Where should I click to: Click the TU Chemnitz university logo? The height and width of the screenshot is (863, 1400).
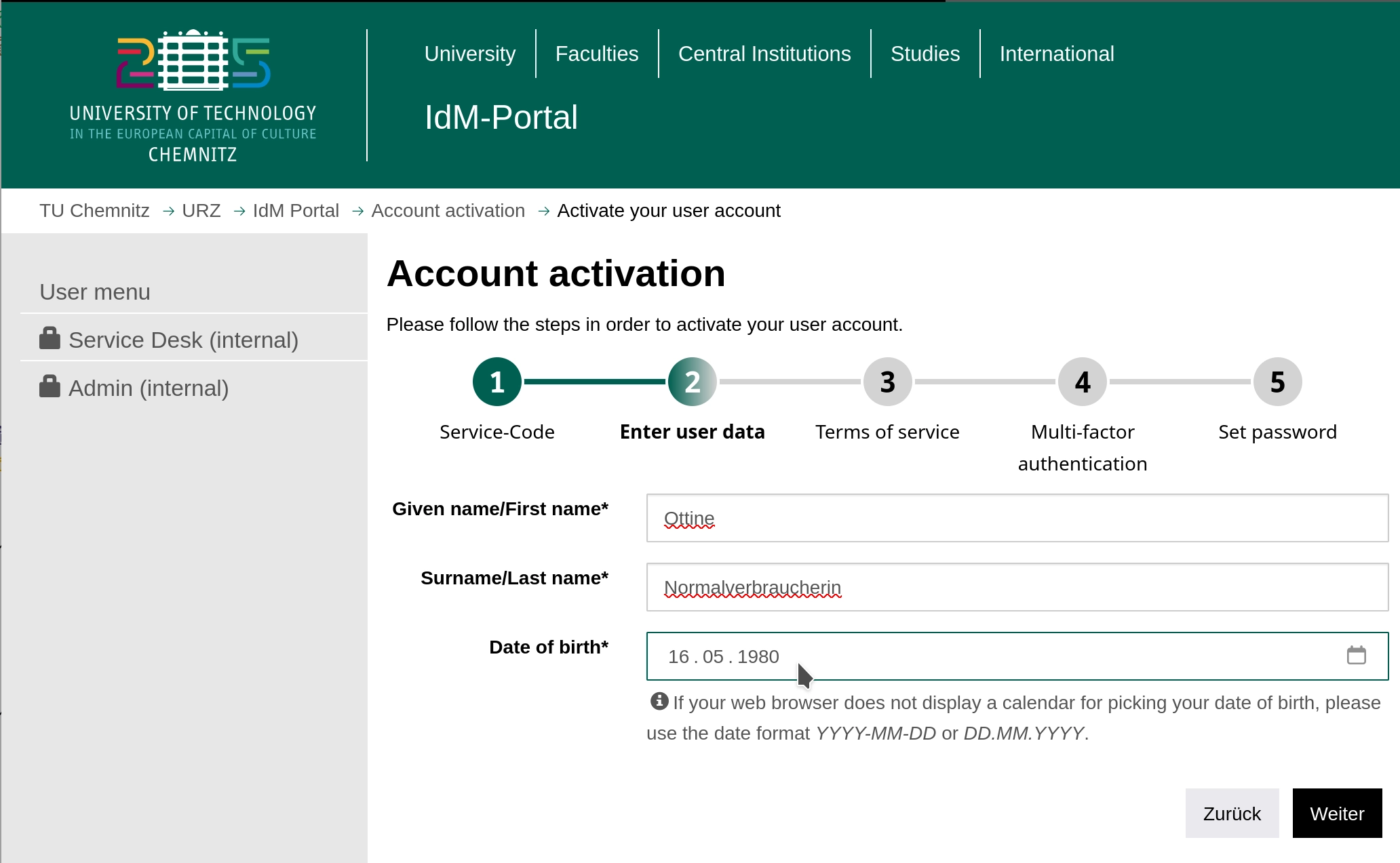[x=193, y=95]
